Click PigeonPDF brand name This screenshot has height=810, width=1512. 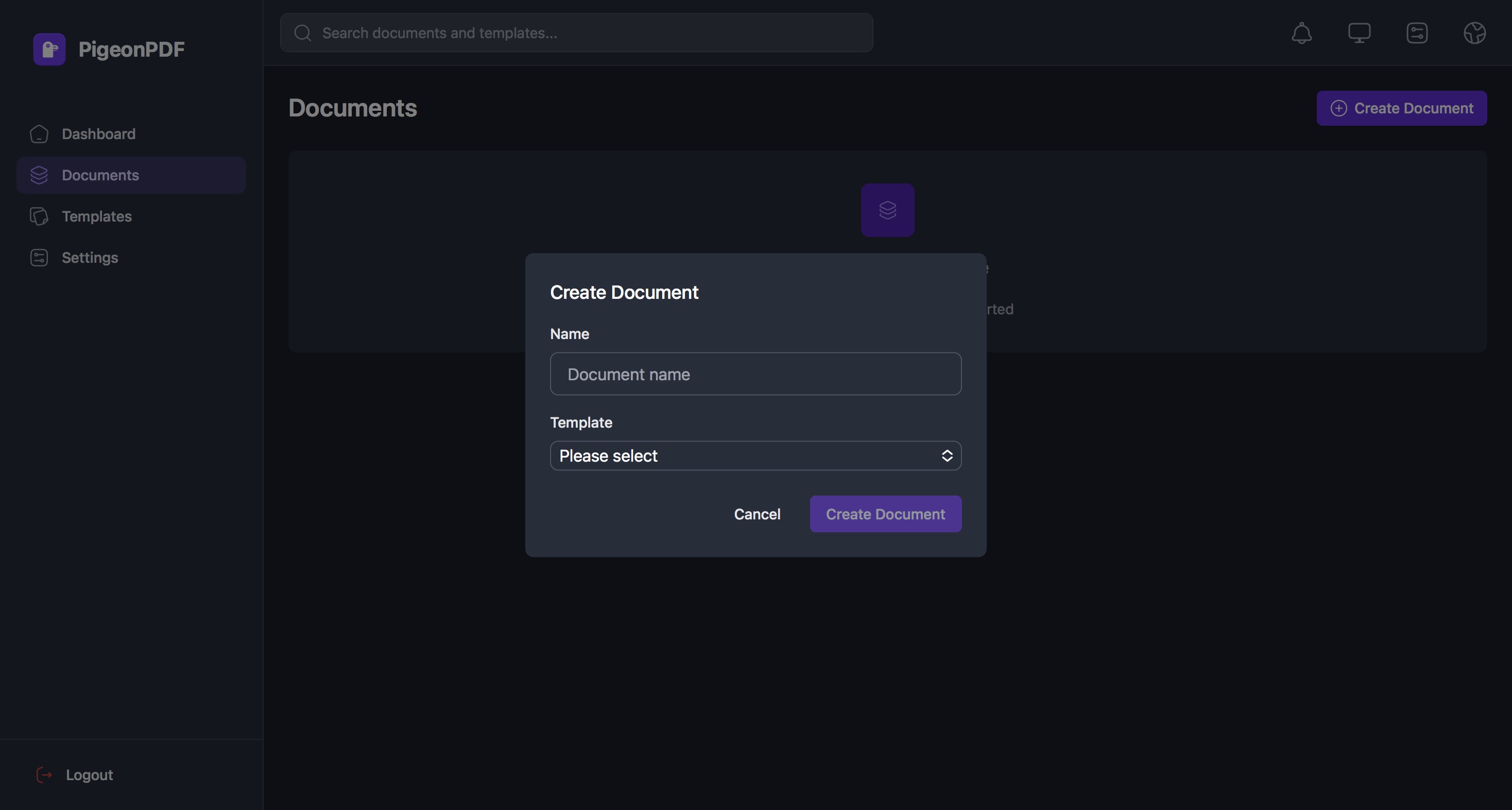(x=131, y=49)
